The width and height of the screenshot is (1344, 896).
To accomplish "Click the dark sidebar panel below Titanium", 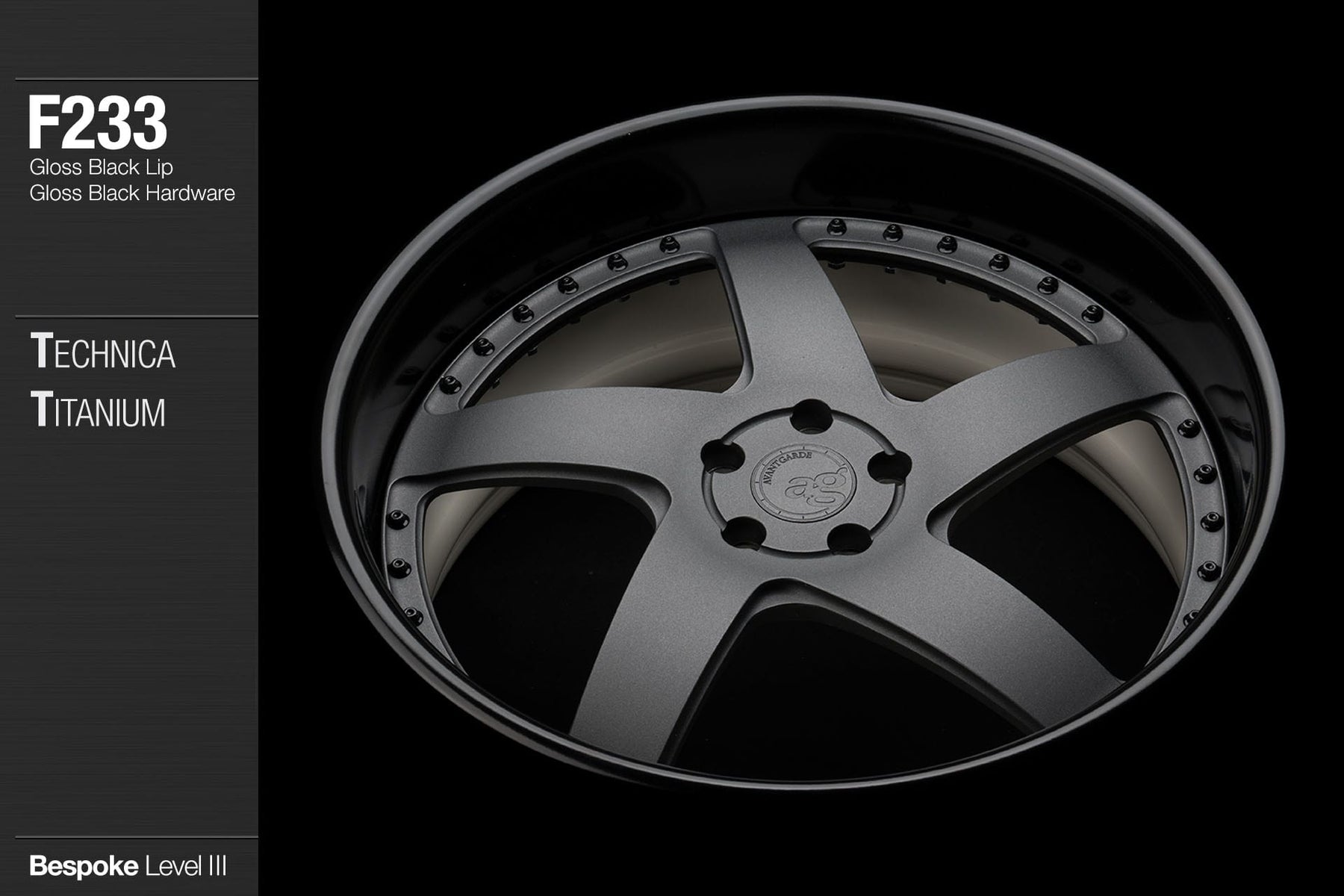I will 128,635.
